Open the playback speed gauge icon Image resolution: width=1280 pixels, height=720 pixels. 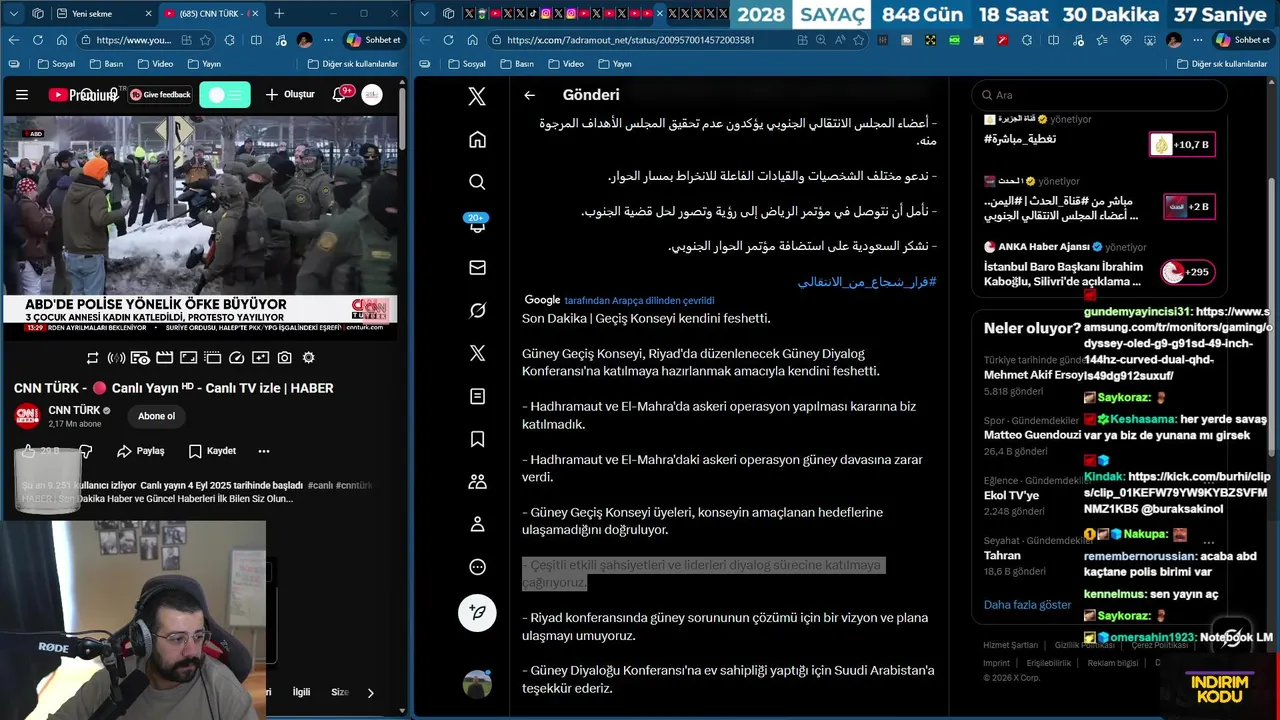[x=236, y=358]
